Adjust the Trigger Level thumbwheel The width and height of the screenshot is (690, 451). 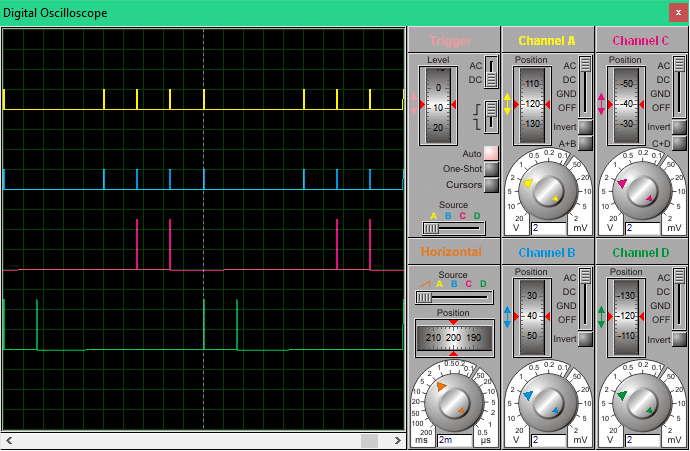coord(438,106)
